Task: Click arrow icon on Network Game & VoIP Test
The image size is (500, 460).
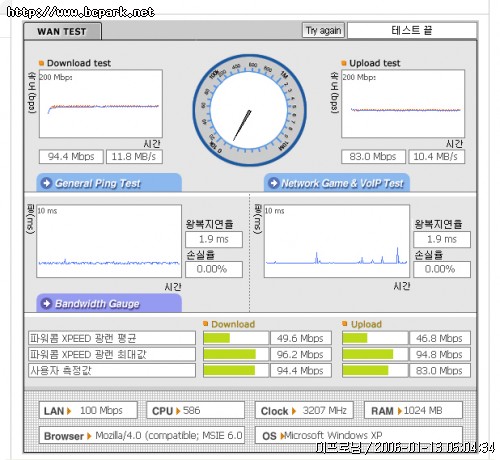Action: click(273, 183)
